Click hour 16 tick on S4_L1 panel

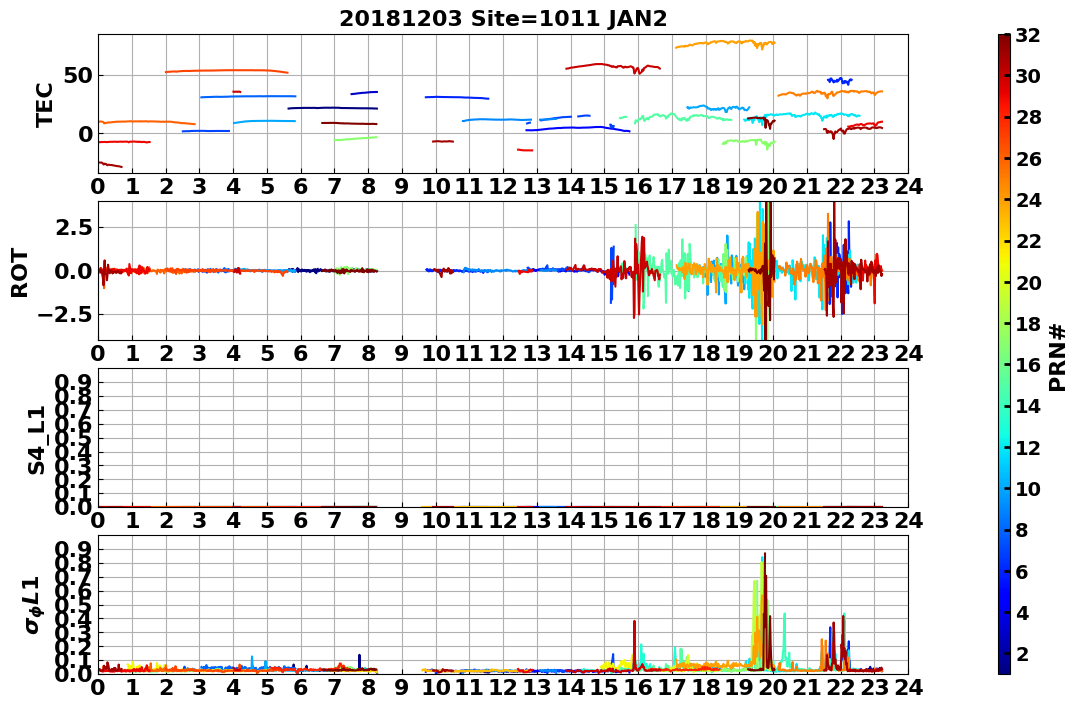[x=638, y=521]
